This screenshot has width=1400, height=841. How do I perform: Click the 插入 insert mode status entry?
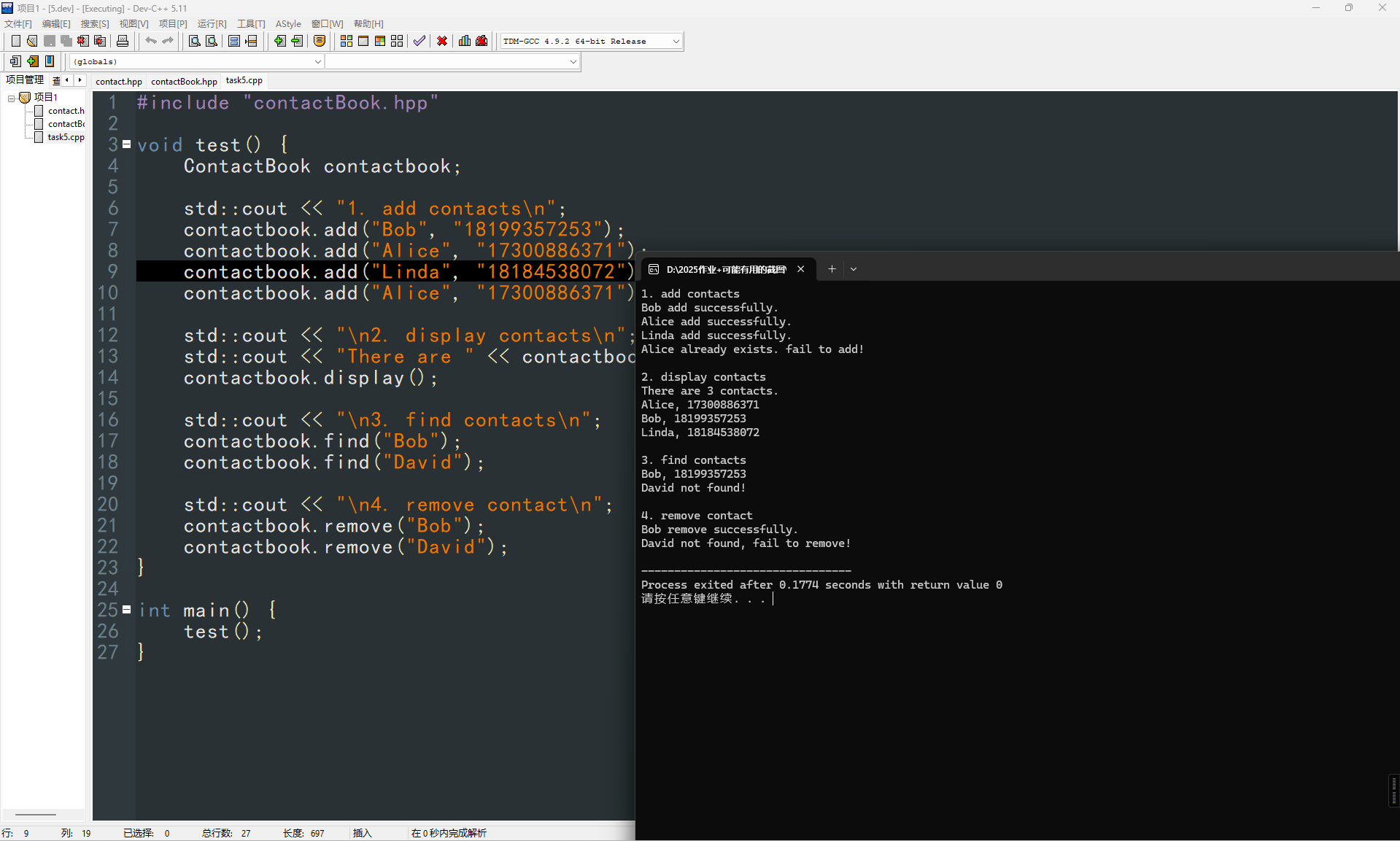[363, 833]
